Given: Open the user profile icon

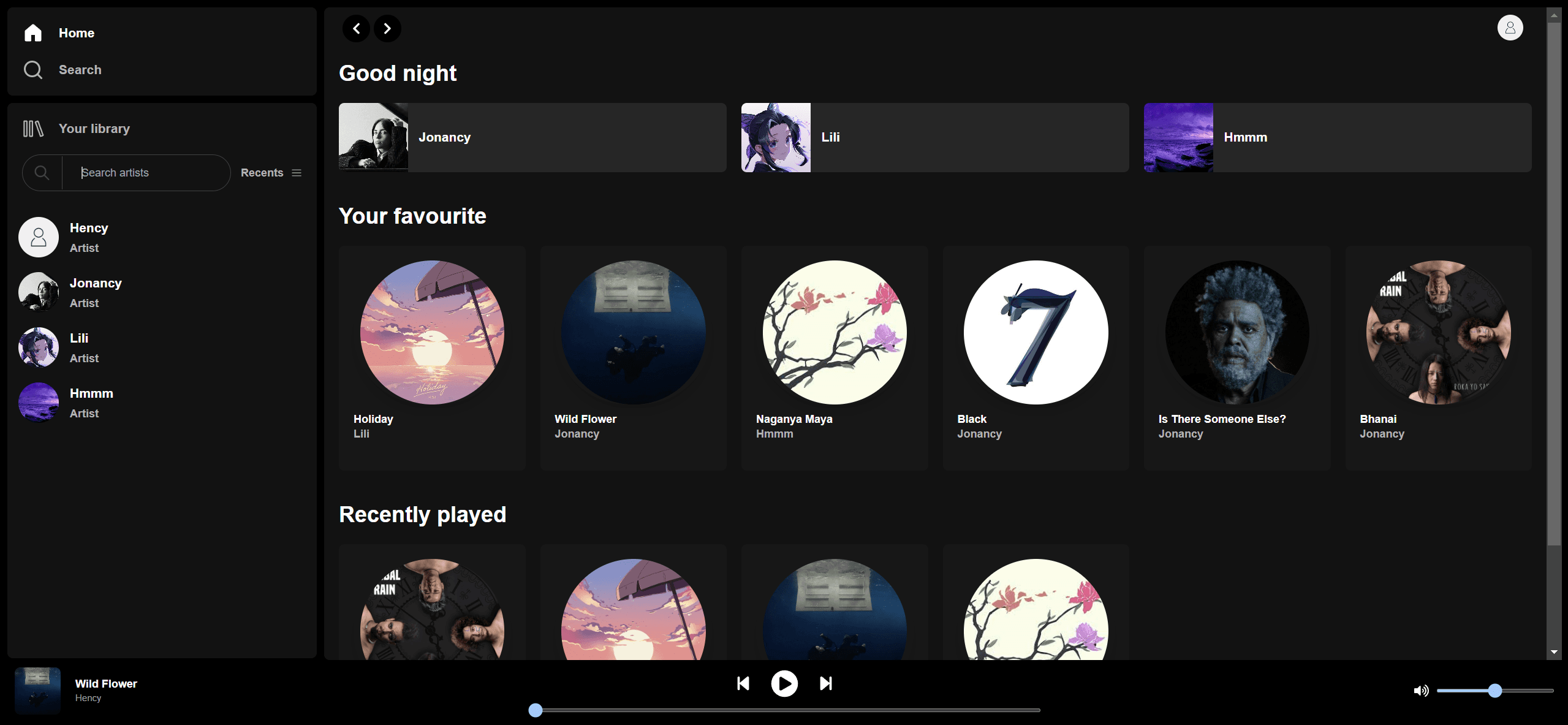Looking at the screenshot, I should [1510, 28].
